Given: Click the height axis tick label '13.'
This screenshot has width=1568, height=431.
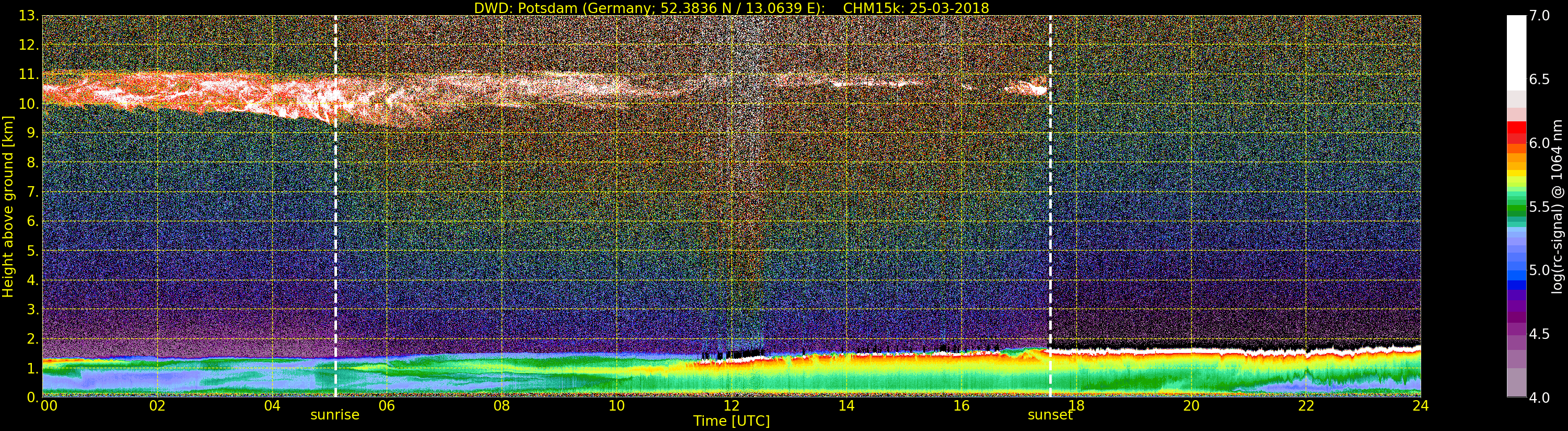Looking at the screenshot, I should (x=29, y=16).
